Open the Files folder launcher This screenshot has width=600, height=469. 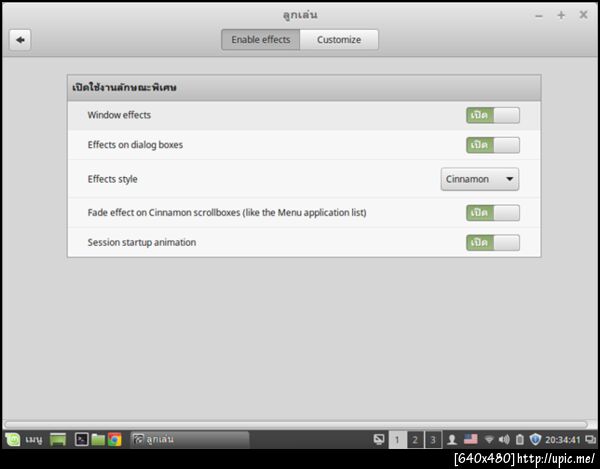coord(98,440)
